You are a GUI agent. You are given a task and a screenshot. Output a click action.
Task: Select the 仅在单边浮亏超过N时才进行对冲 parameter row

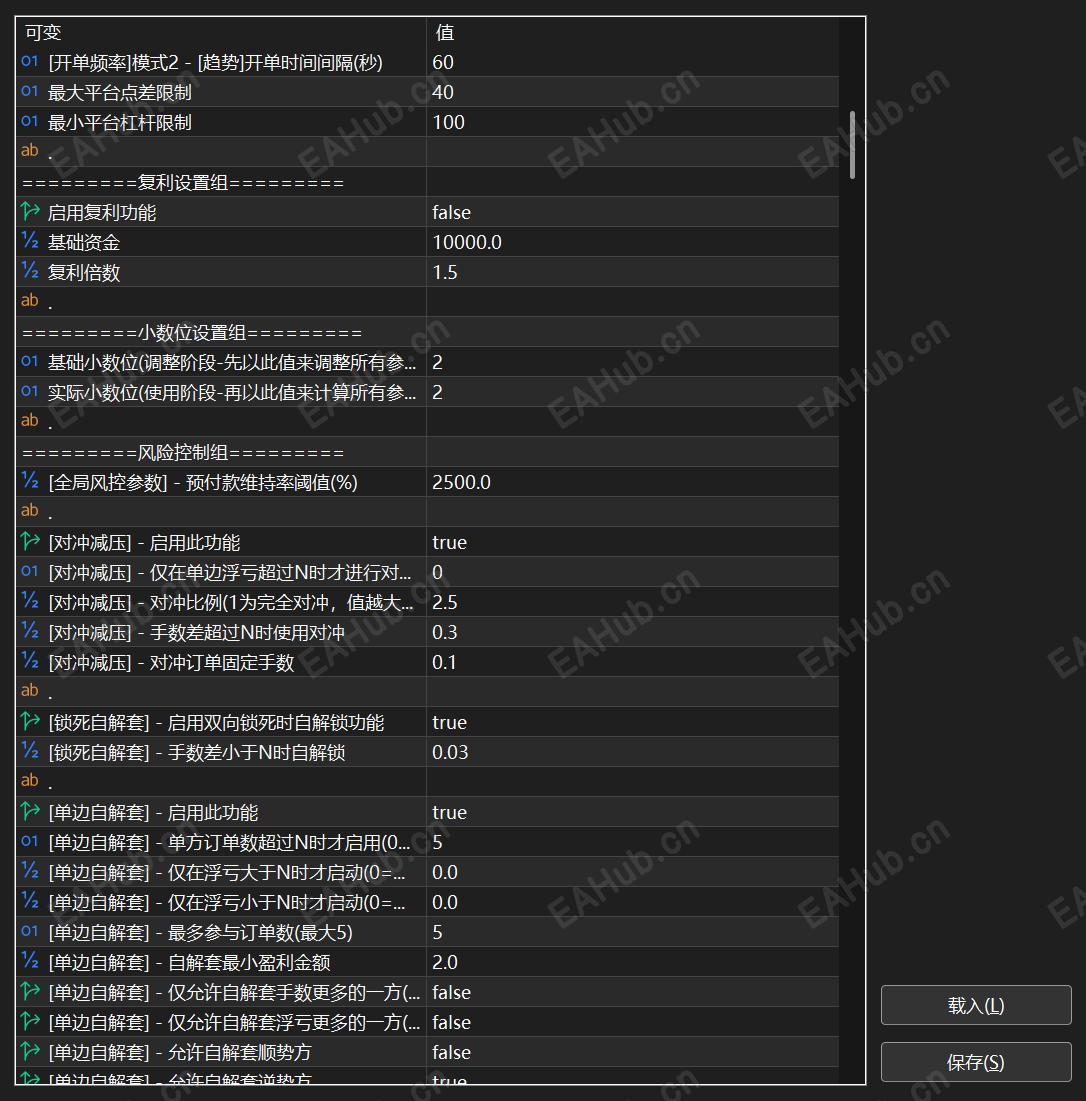pos(428,572)
